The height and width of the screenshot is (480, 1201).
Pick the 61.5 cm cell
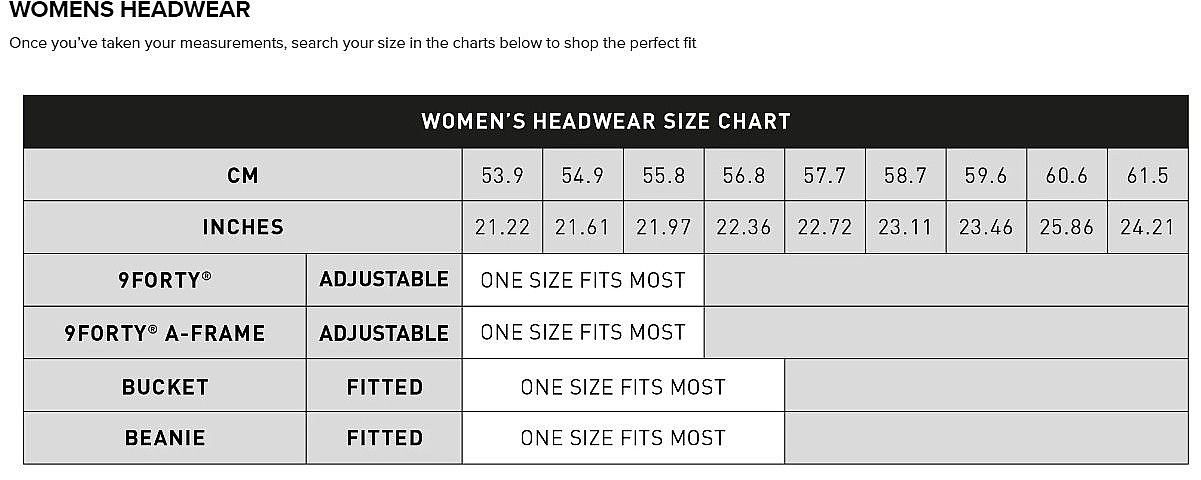tap(1147, 175)
